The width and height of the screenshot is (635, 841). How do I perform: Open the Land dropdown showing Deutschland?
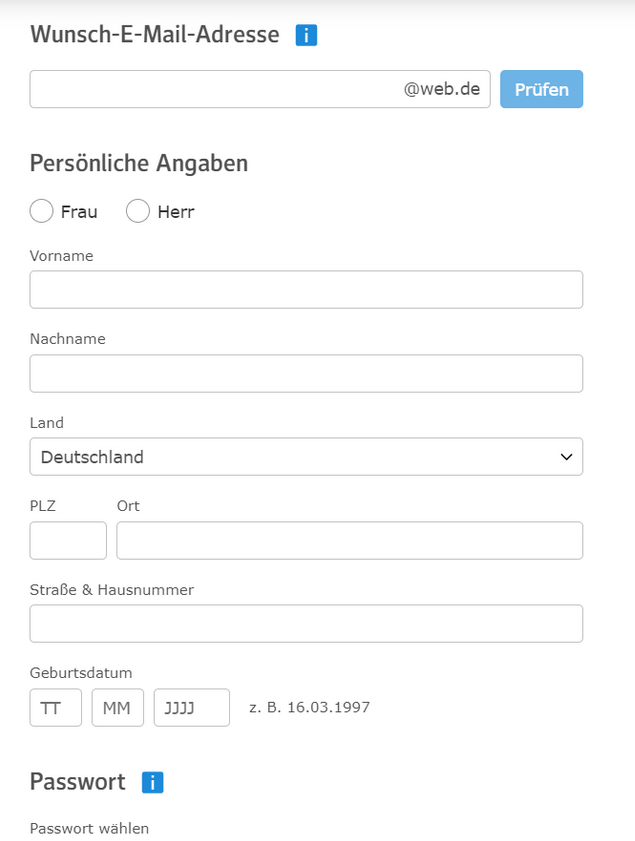point(306,457)
